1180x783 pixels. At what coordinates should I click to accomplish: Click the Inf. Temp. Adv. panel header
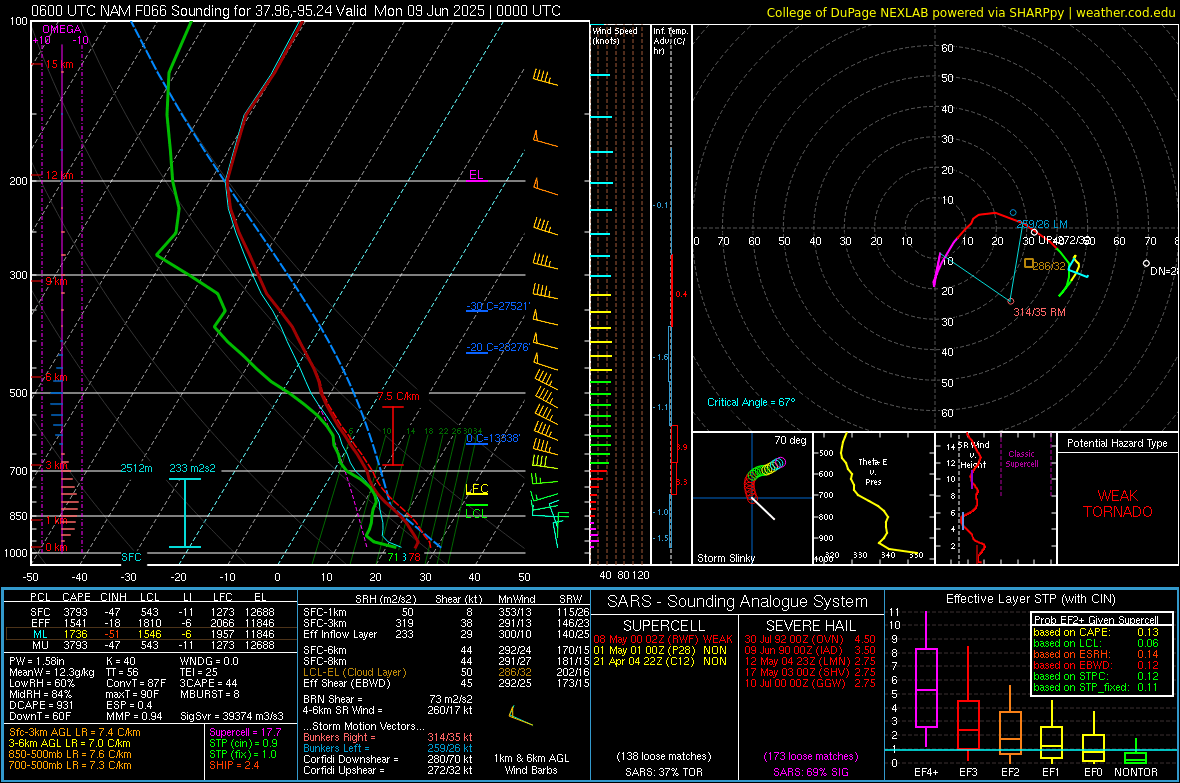(x=670, y=41)
